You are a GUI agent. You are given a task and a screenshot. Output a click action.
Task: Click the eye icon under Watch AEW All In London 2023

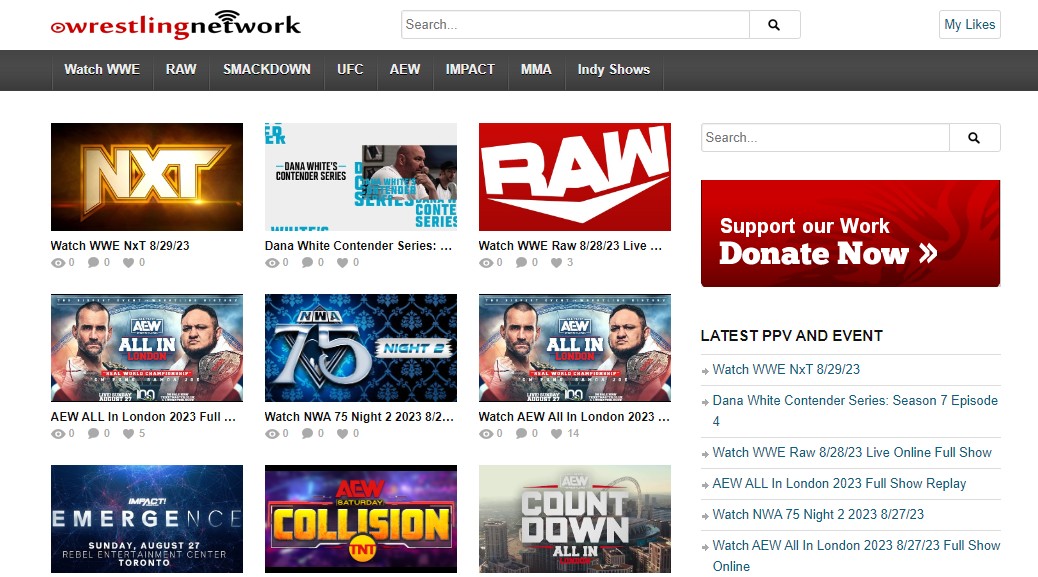point(487,433)
